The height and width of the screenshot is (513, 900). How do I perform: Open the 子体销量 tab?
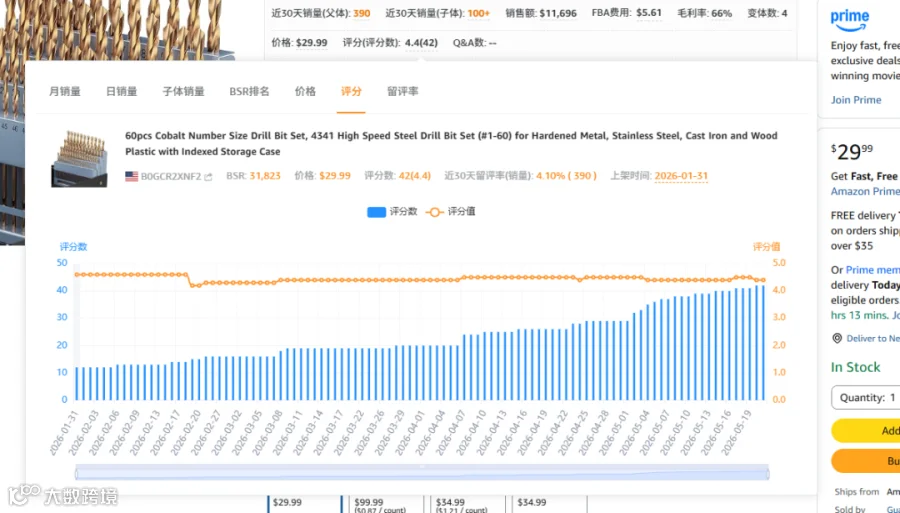pyautogui.click(x=183, y=91)
